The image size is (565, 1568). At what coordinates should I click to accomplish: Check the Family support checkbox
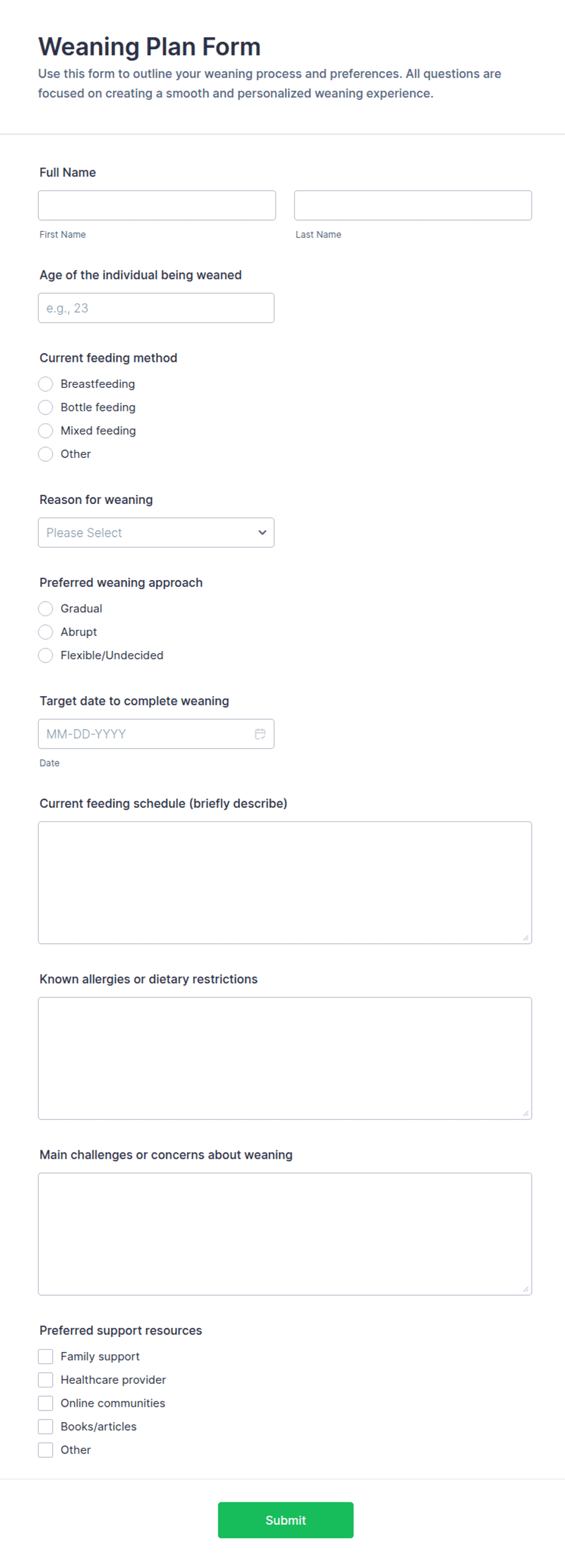46,1356
